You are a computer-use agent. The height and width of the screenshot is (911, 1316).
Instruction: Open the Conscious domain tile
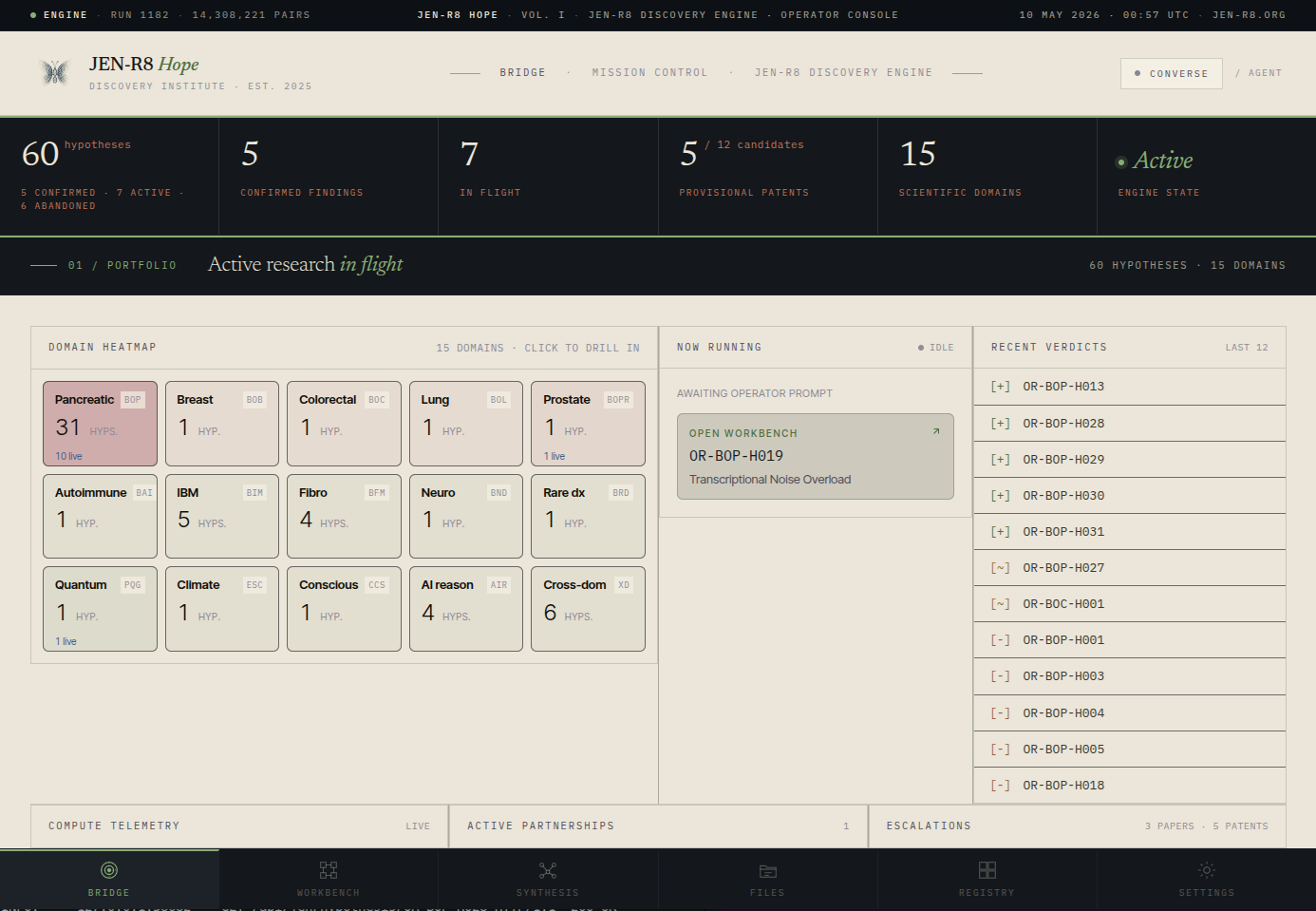click(344, 609)
